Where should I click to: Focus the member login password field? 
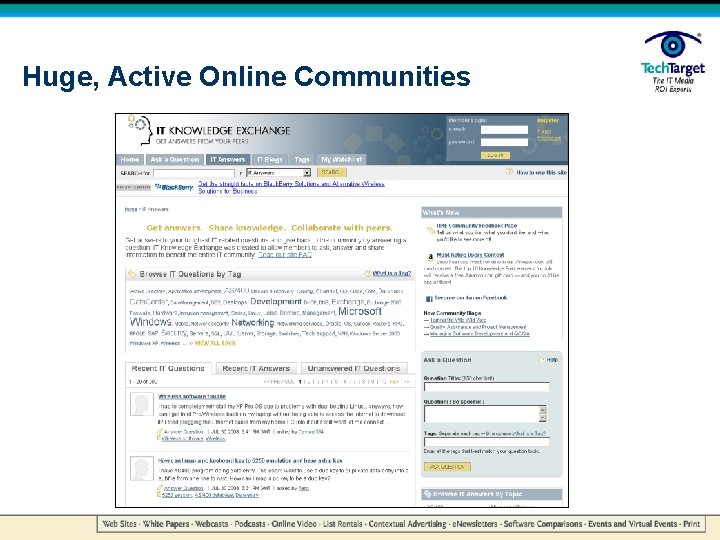(504, 142)
